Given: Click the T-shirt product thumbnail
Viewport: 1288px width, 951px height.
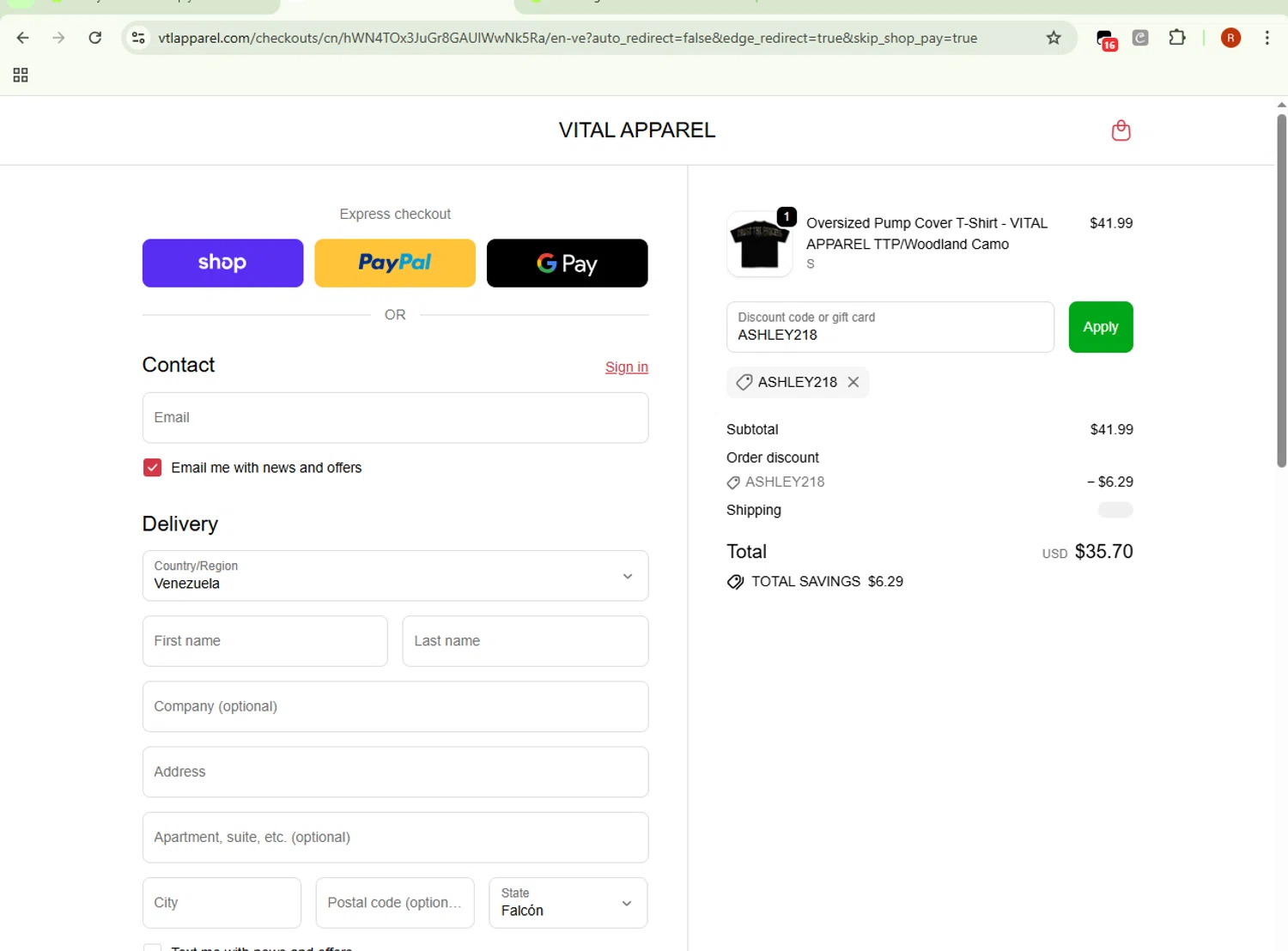Looking at the screenshot, I should point(759,245).
